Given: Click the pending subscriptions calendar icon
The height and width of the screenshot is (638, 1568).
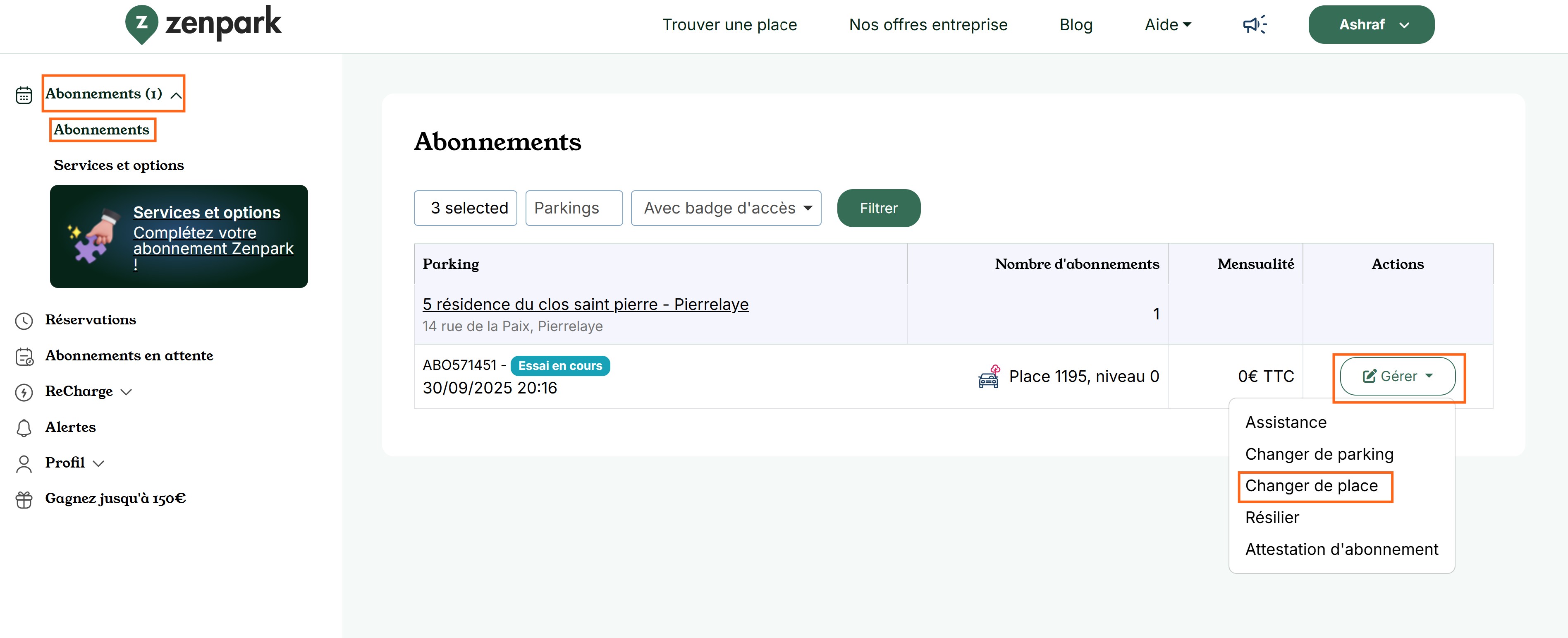Looking at the screenshot, I should (x=24, y=357).
